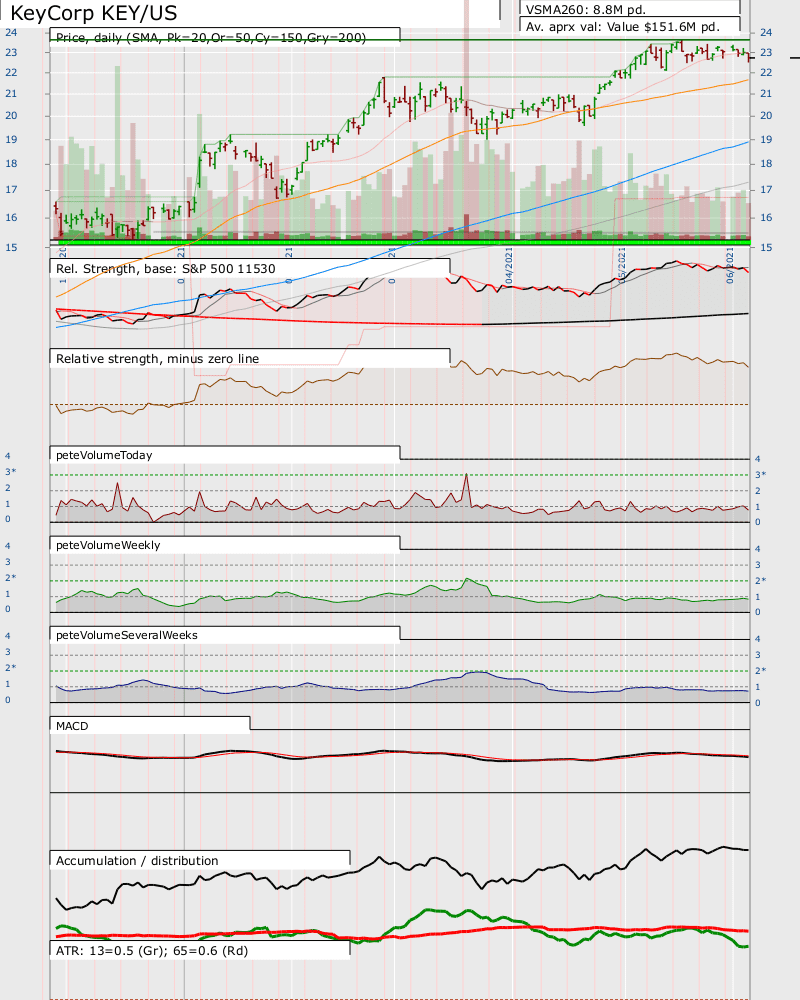Click the 3* value right of peteVolumeToday
This screenshot has height=1000, width=800.
coord(760,474)
